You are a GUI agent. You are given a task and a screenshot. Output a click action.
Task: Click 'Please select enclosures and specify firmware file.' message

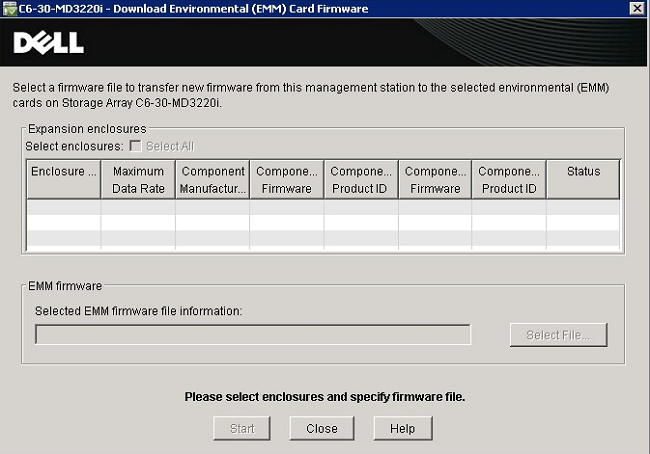(x=325, y=397)
